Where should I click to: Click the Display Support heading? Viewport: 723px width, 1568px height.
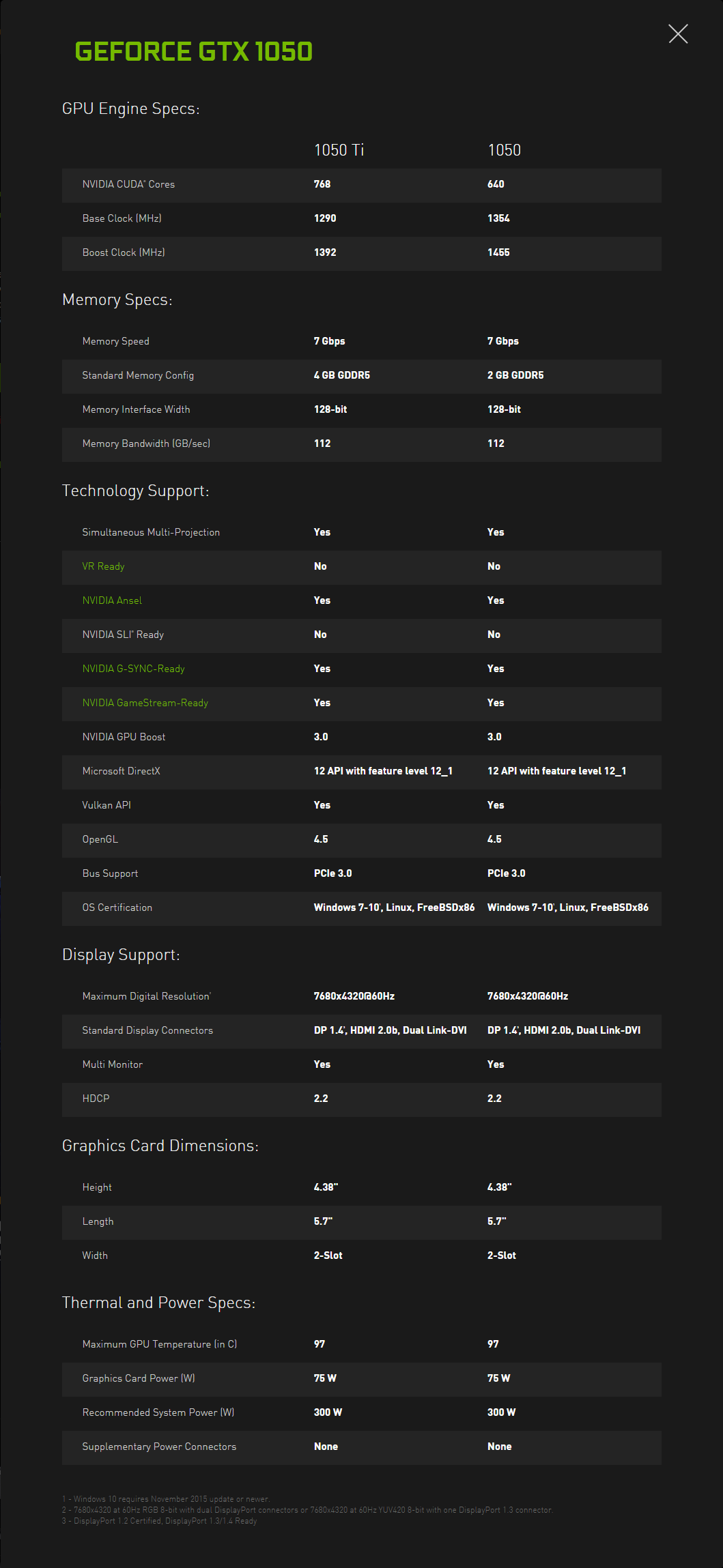pyautogui.click(x=121, y=955)
